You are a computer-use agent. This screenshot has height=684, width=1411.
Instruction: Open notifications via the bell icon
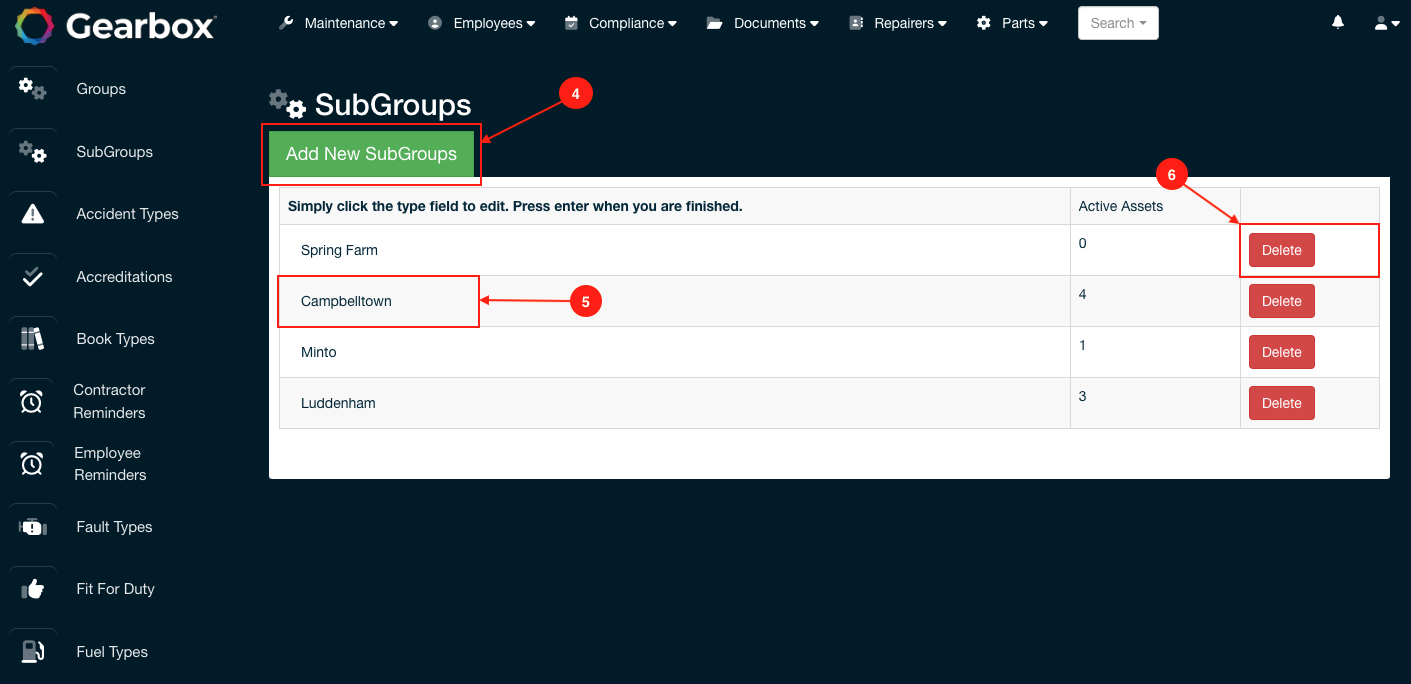coord(1337,22)
